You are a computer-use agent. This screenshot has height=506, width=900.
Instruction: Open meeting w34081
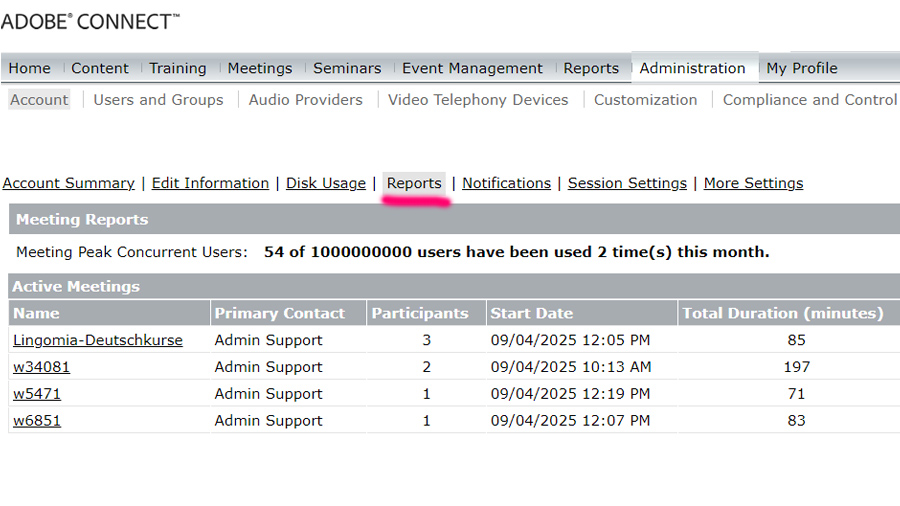tap(41, 367)
